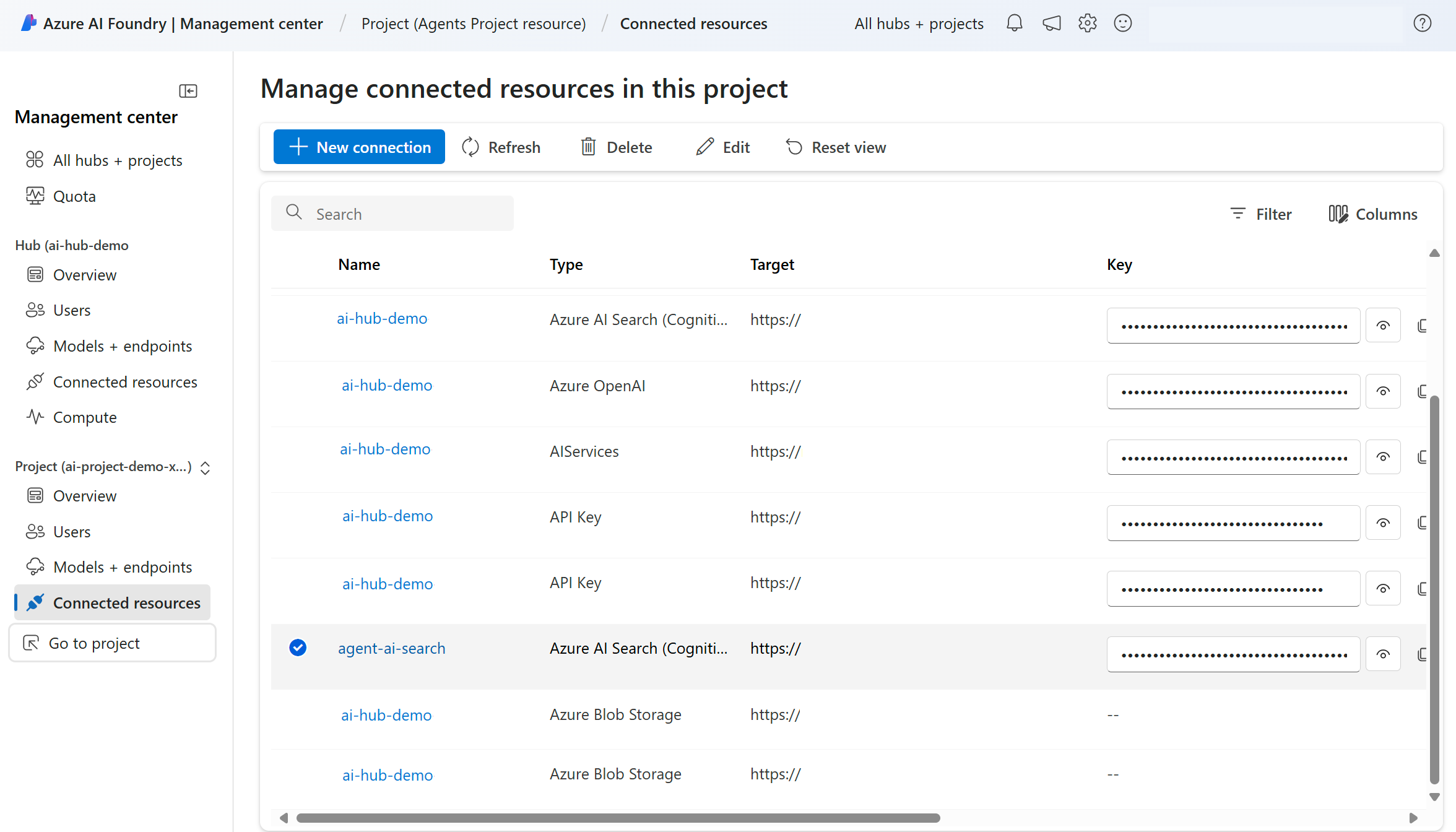The height and width of the screenshot is (832, 1456).
Task: Create a New connection
Action: 359,147
